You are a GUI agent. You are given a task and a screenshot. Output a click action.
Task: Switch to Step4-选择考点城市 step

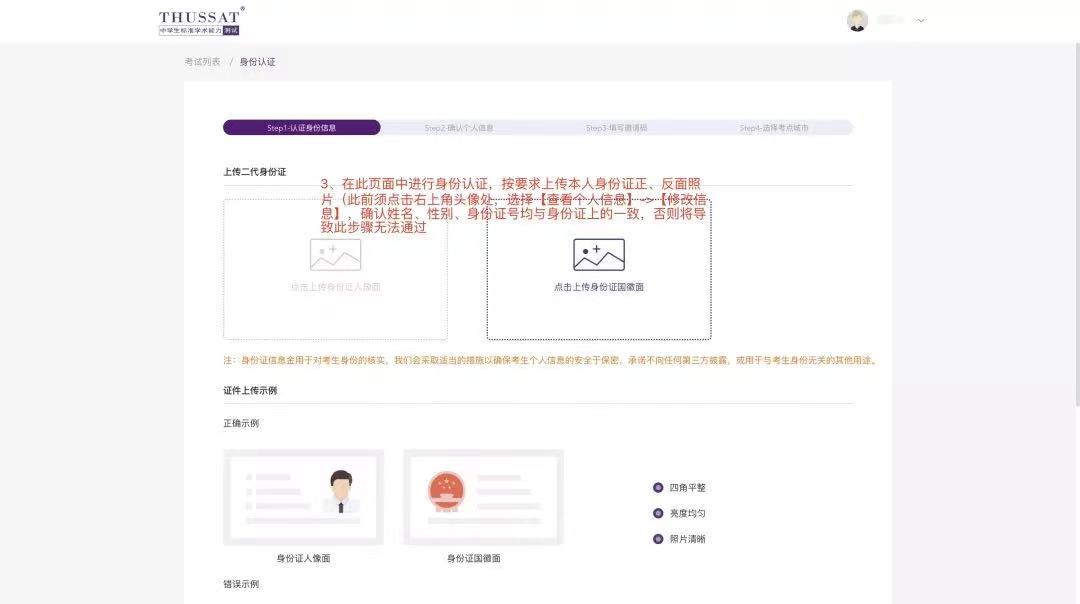coord(773,127)
